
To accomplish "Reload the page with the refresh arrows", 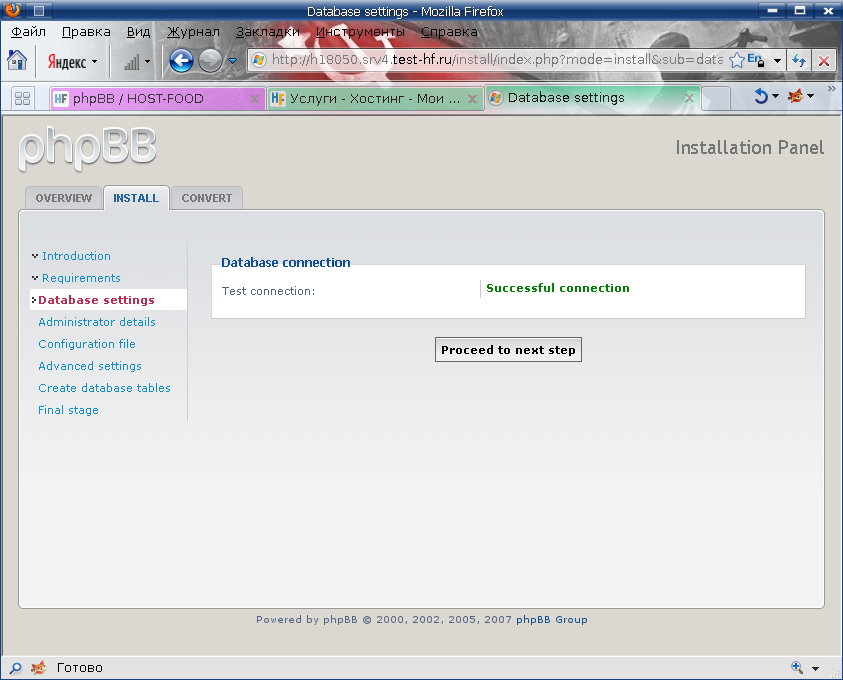I will (x=799, y=61).
